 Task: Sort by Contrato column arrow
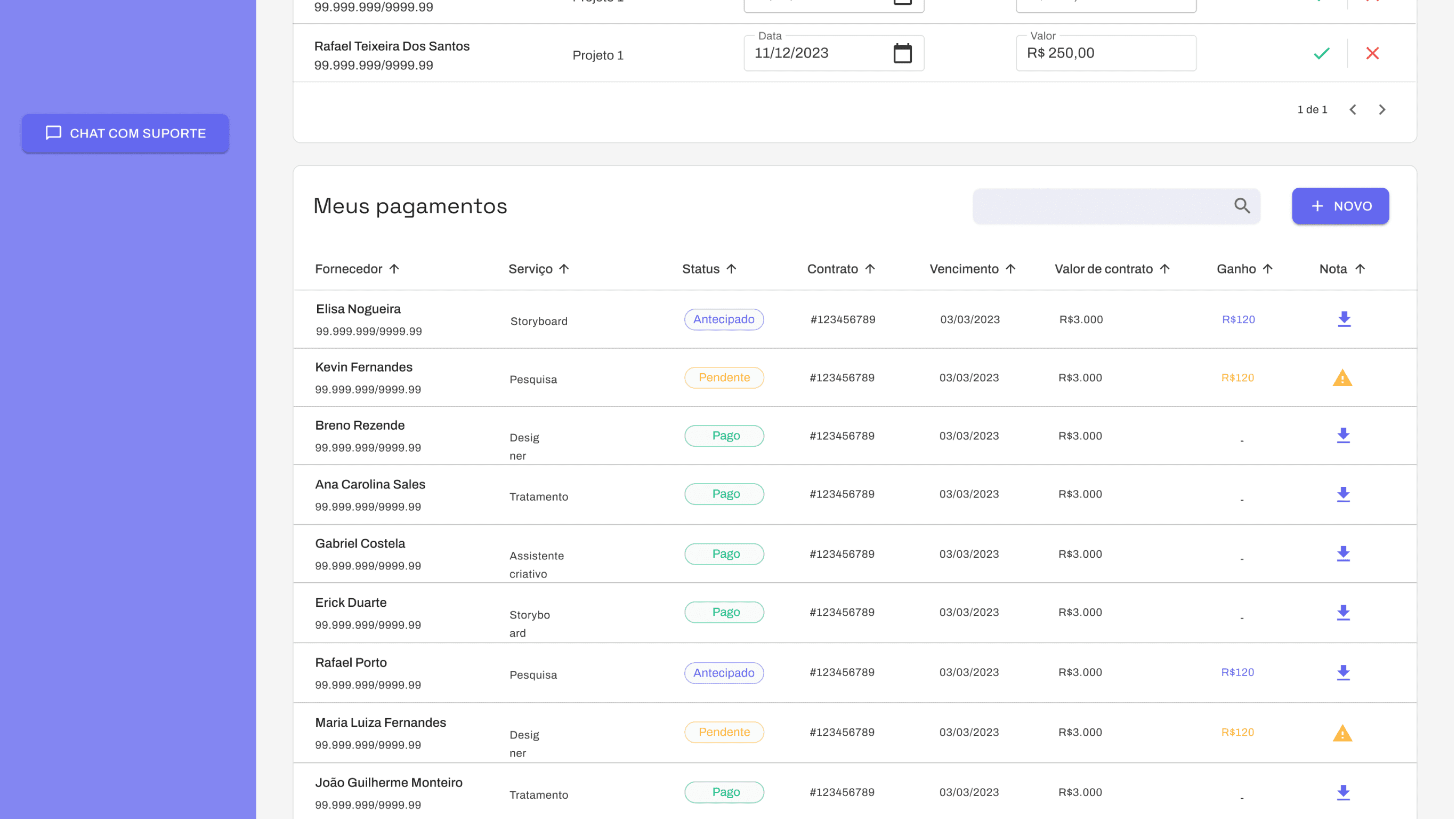869,269
